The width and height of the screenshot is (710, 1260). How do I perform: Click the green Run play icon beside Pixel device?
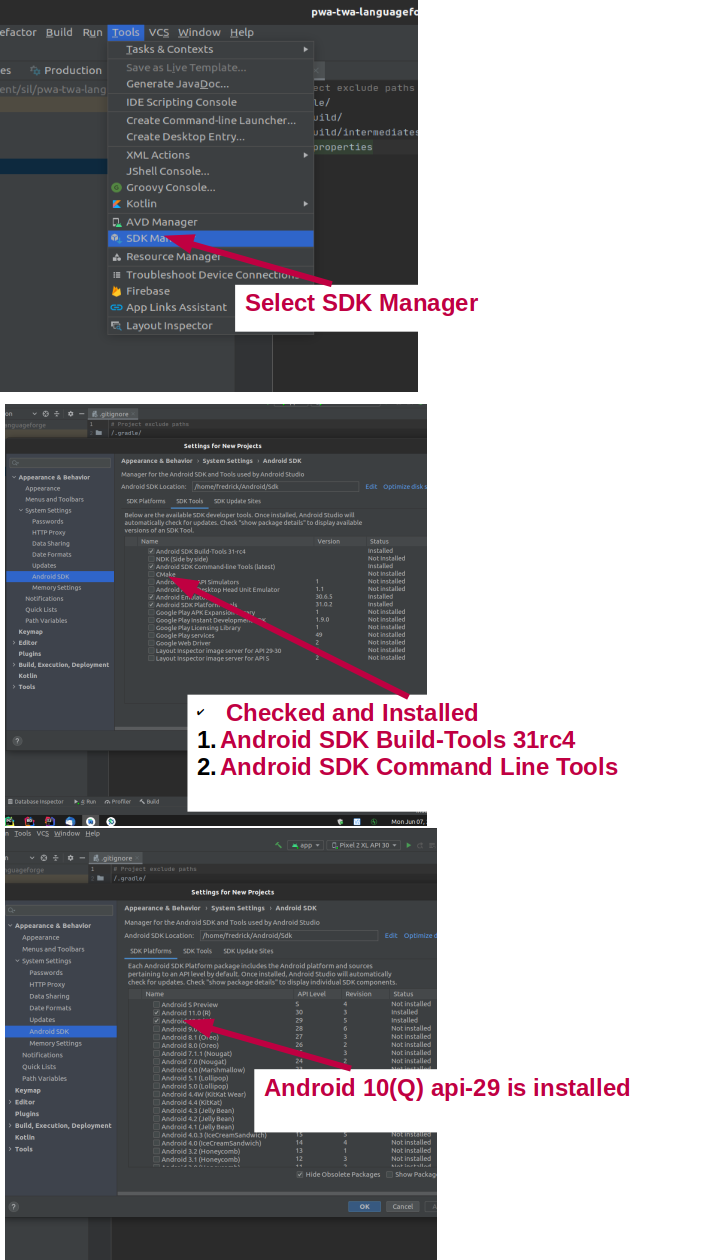coord(409,845)
